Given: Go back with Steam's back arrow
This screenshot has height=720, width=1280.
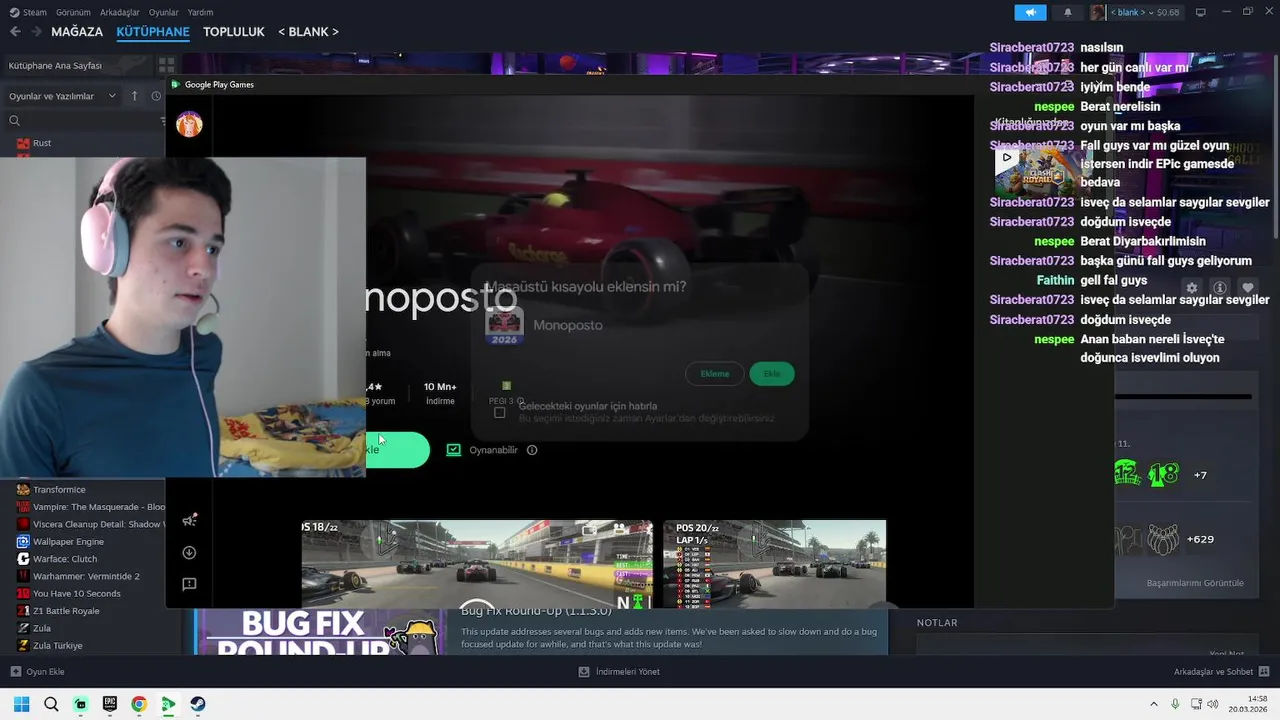Looking at the screenshot, I should [x=15, y=31].
